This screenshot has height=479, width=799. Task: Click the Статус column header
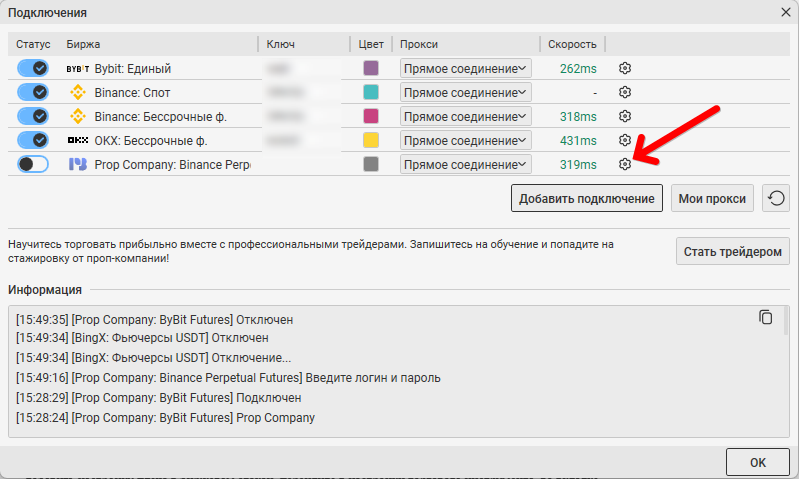pyautogui.click(x=33, y=44)
